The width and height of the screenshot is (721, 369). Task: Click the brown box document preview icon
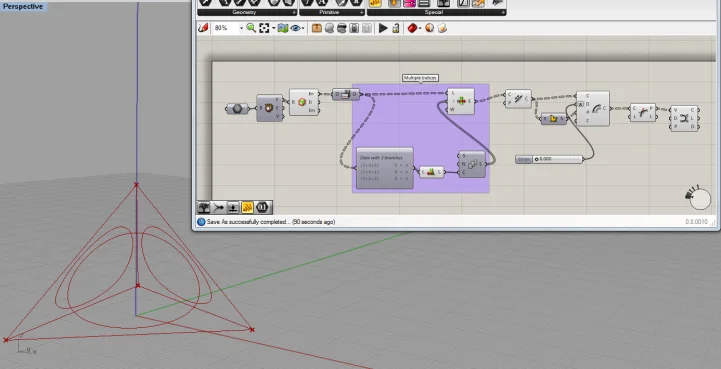317,29
